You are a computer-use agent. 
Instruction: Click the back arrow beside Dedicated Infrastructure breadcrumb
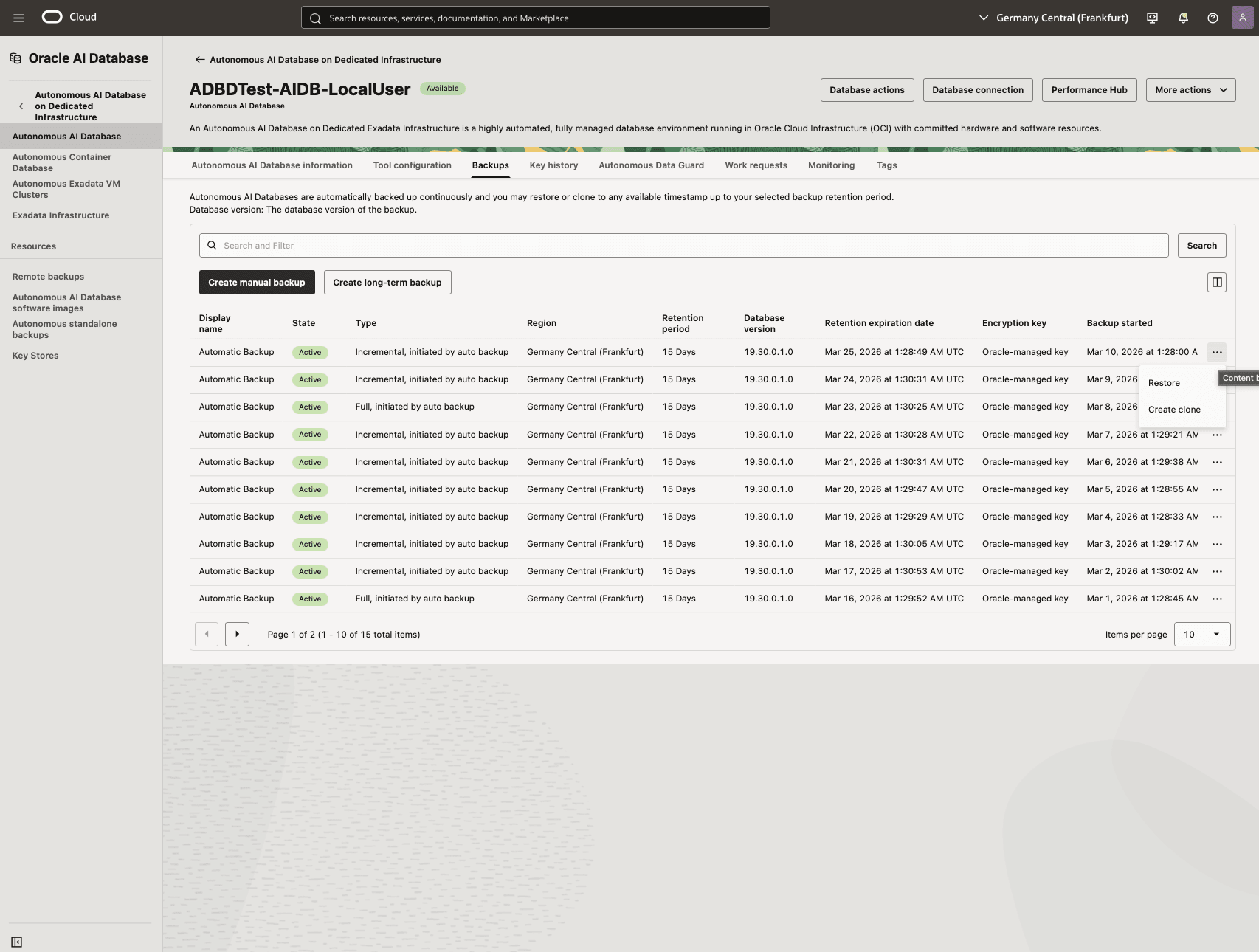coord(199,60)
